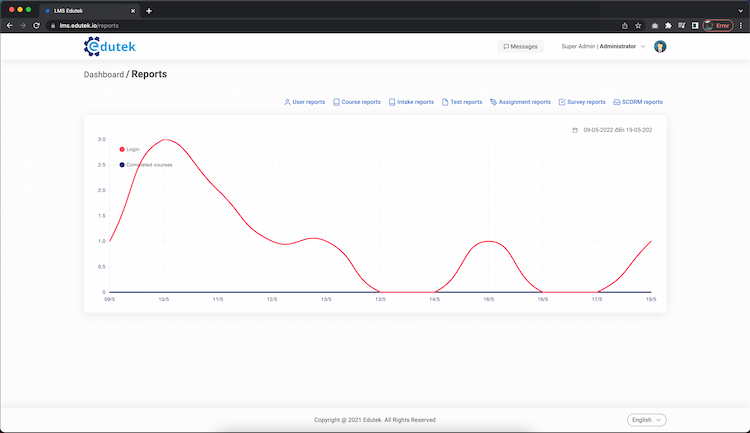
Task: Click the user reports person icon
Action: click(287, 102)
